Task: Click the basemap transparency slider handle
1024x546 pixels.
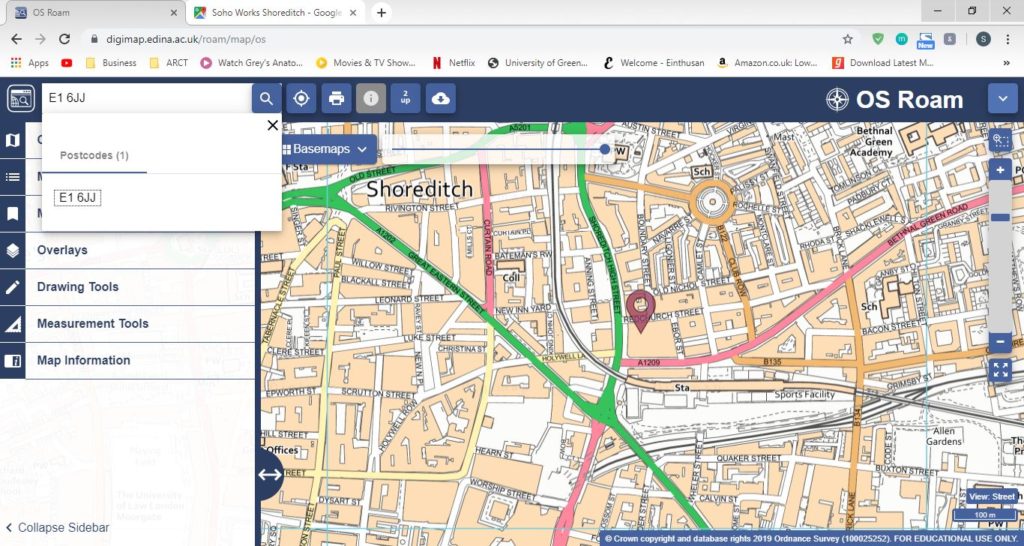Action: click(605, 150)
